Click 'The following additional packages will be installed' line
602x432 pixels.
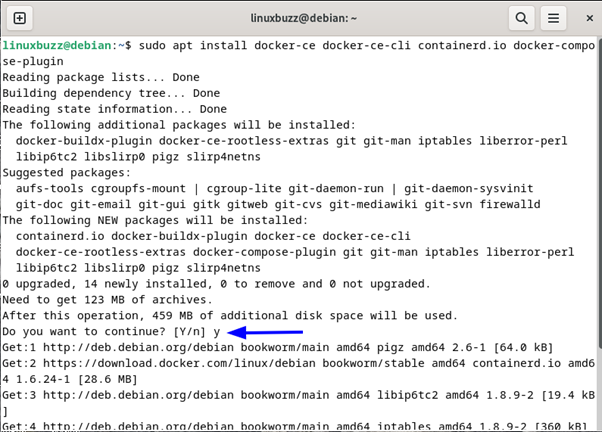(179, 125)
